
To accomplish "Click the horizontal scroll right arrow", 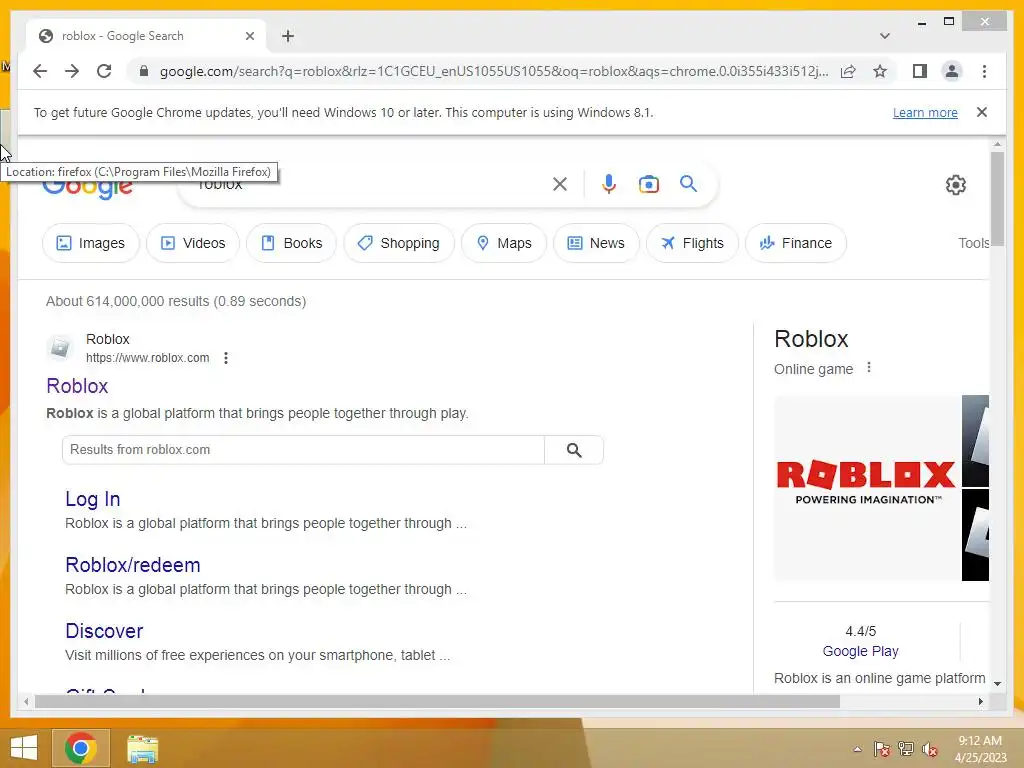I will 981,701.
